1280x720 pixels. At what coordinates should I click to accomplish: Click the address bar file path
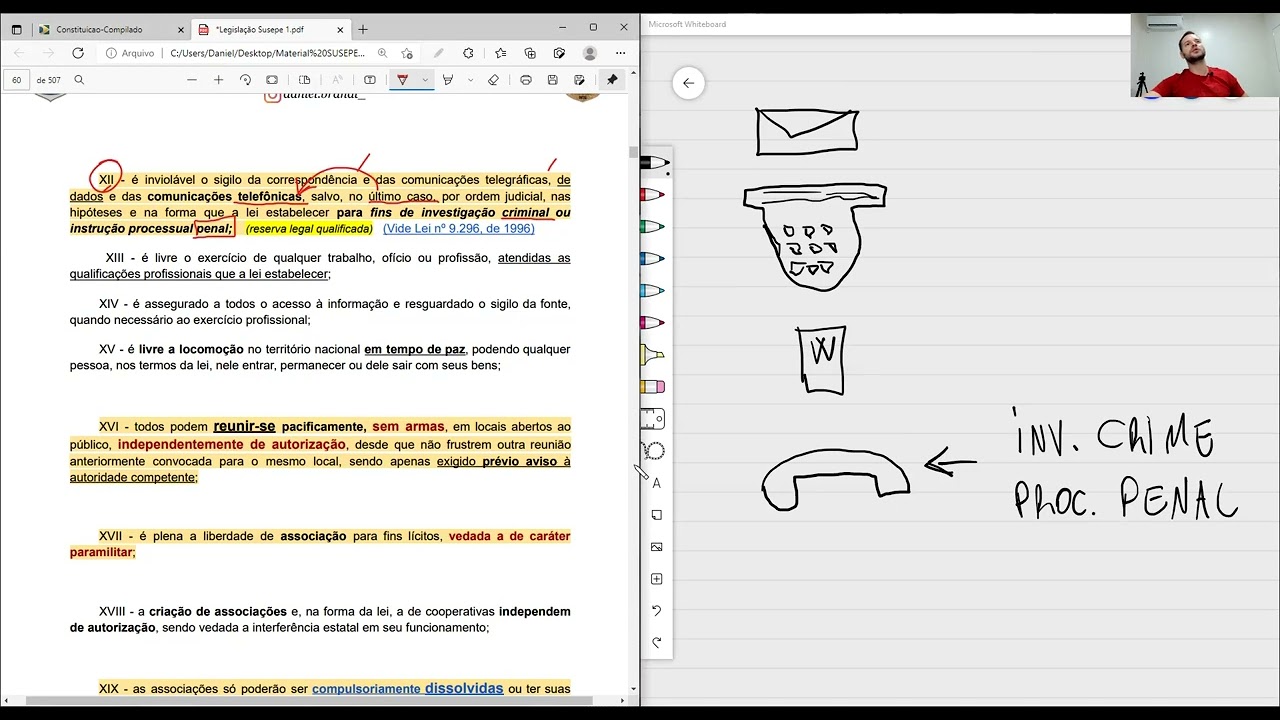pyautogui.click(x=267, y=53)
